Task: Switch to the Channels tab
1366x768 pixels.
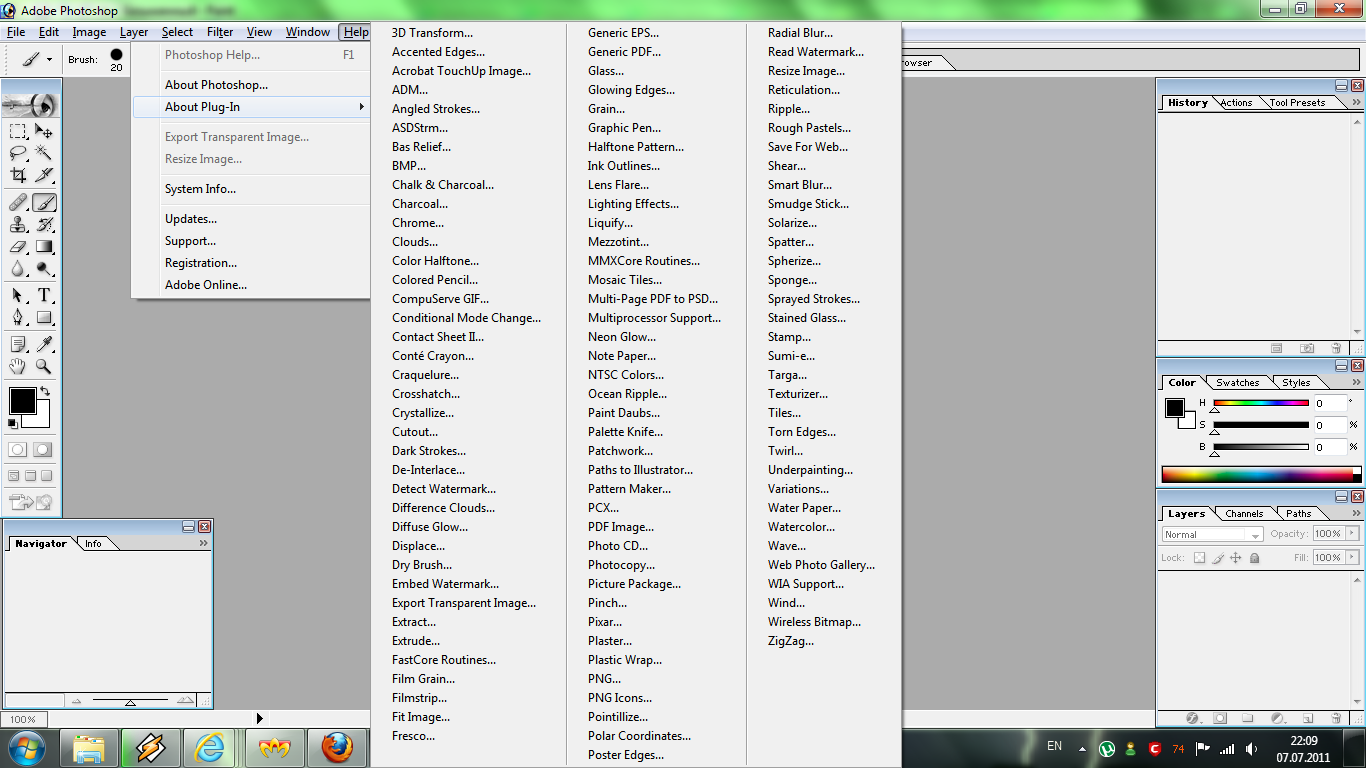Action: coord(1244,513)
